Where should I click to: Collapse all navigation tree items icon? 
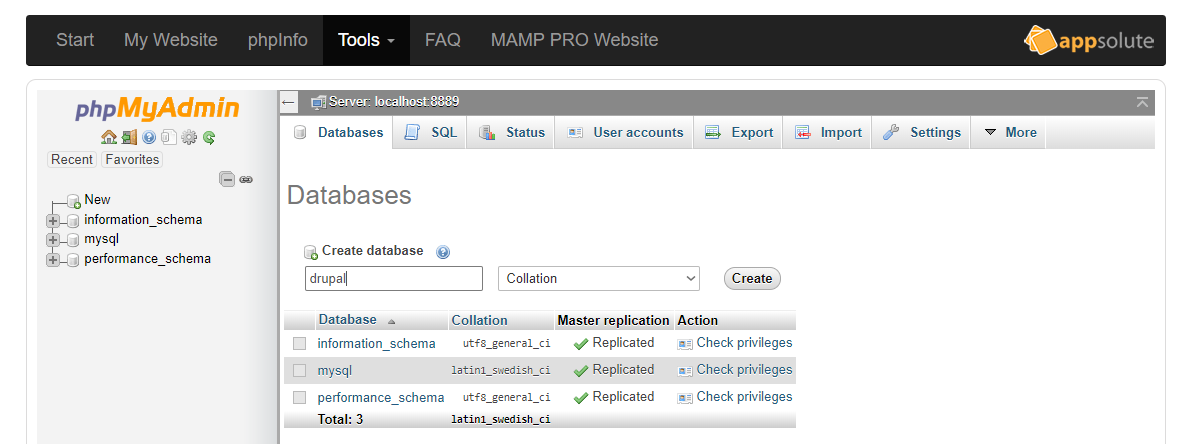[227, 179]
